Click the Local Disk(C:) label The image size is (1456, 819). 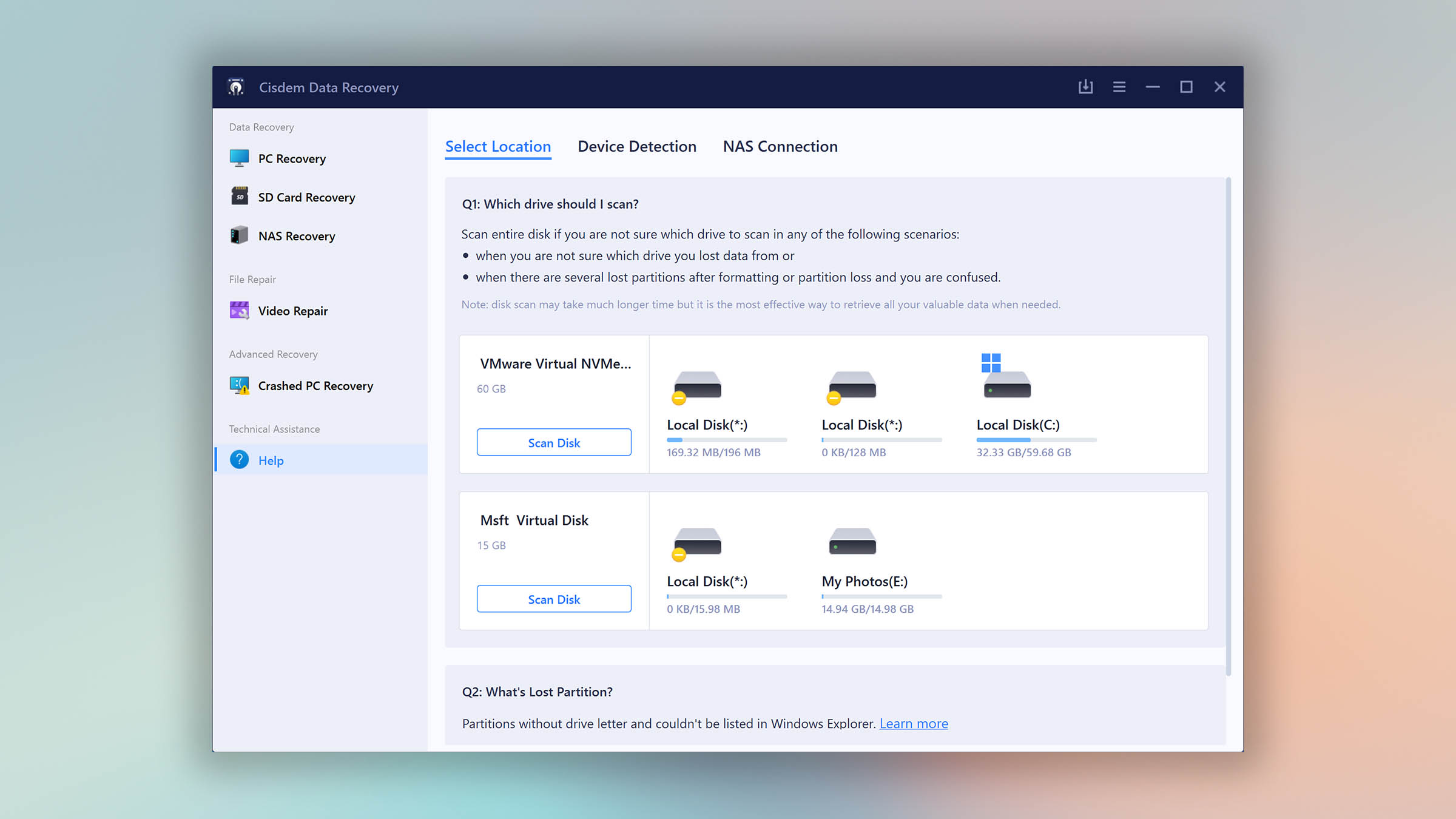[x=1018, y=425]
